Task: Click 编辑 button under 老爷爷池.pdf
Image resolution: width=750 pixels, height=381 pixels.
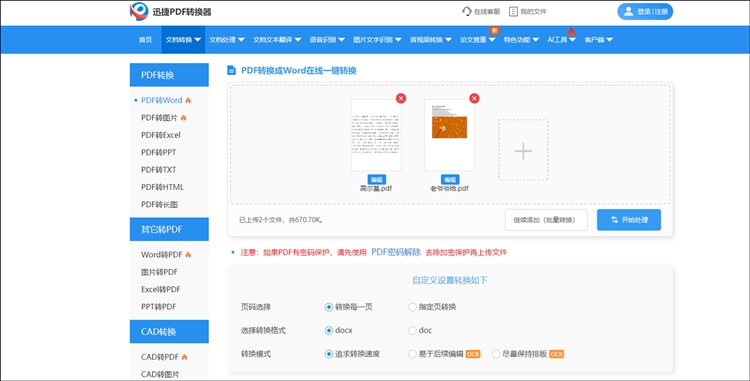Action: point(450,180)
